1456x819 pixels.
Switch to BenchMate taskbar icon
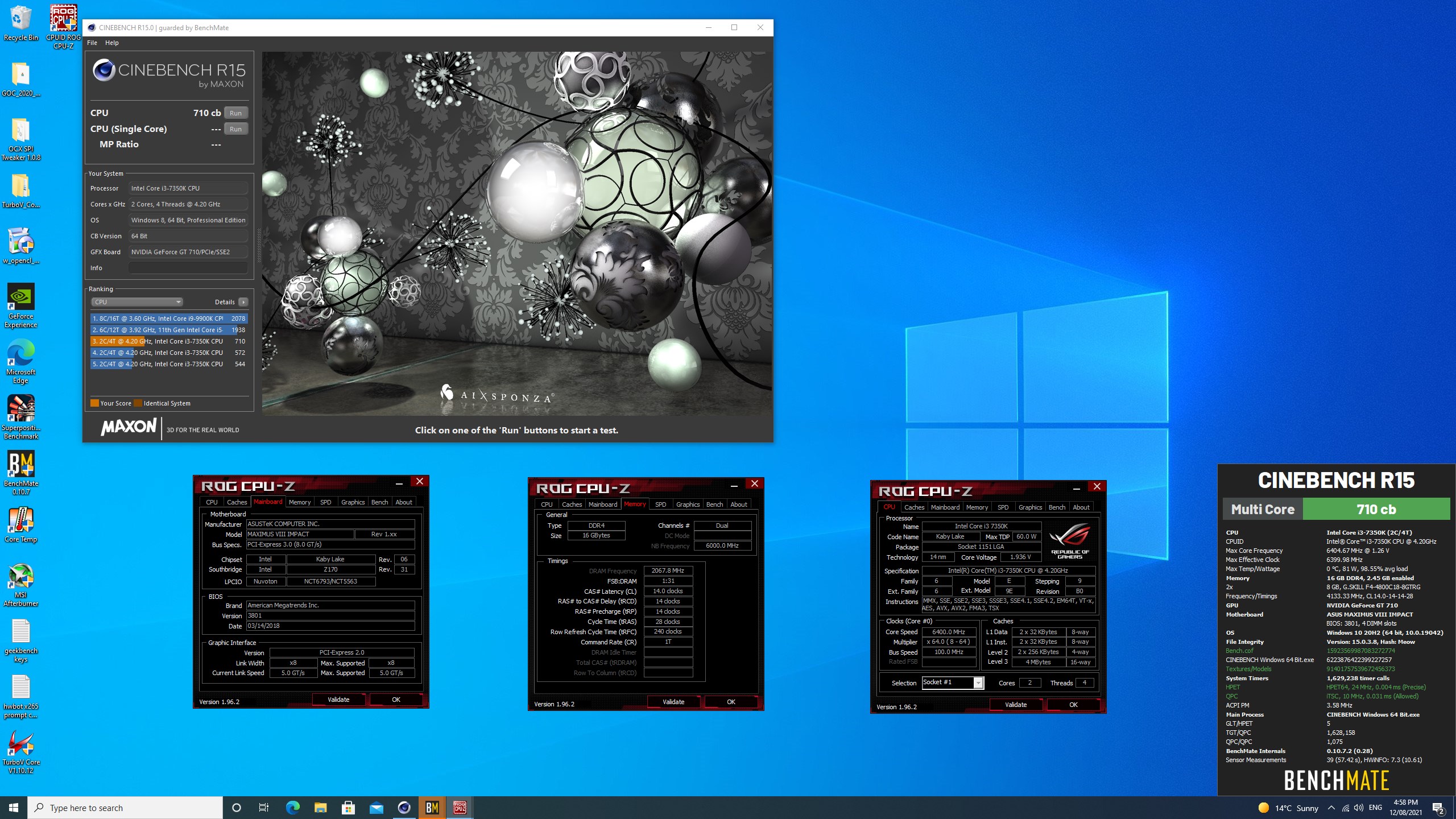pos(432,808)
